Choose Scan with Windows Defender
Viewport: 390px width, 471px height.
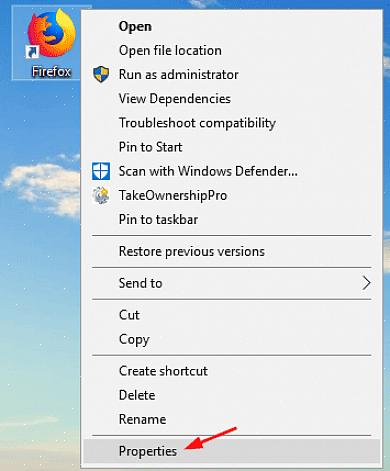[x=232, y=171]
